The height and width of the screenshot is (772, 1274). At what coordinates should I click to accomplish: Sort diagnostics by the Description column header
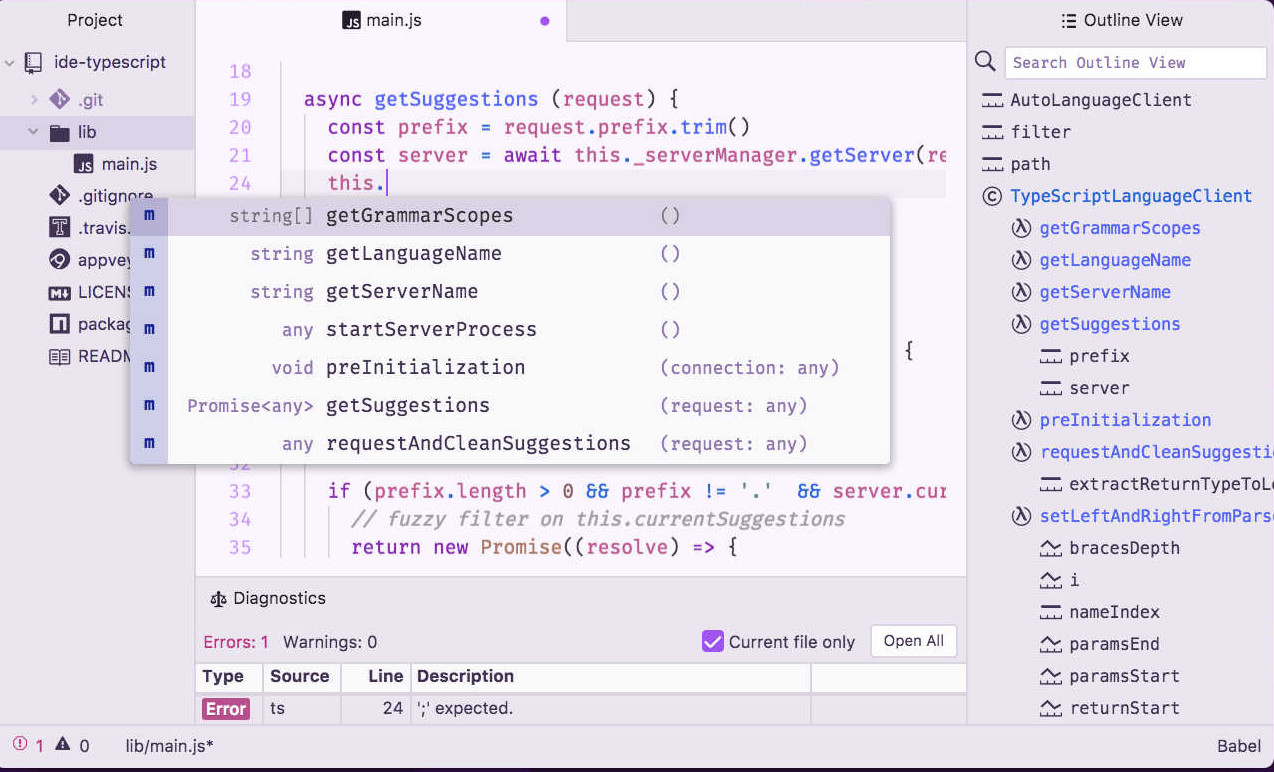point(611,677)
